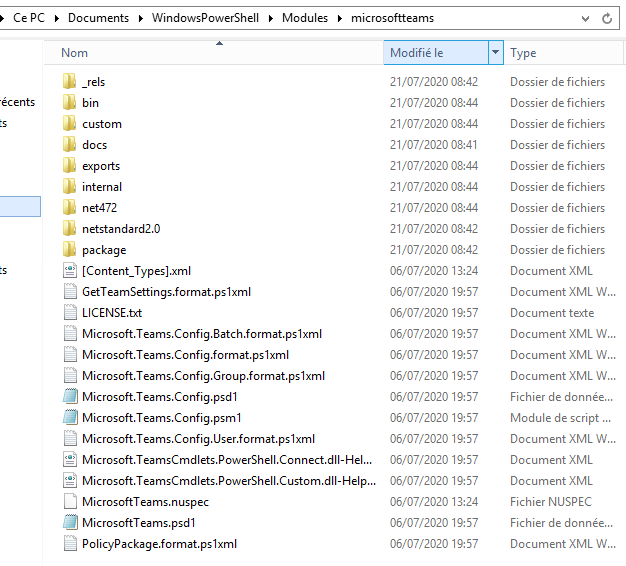Click the [Content_Types].xml file icon
Screen dimensions: 626x566
point(70,271)
